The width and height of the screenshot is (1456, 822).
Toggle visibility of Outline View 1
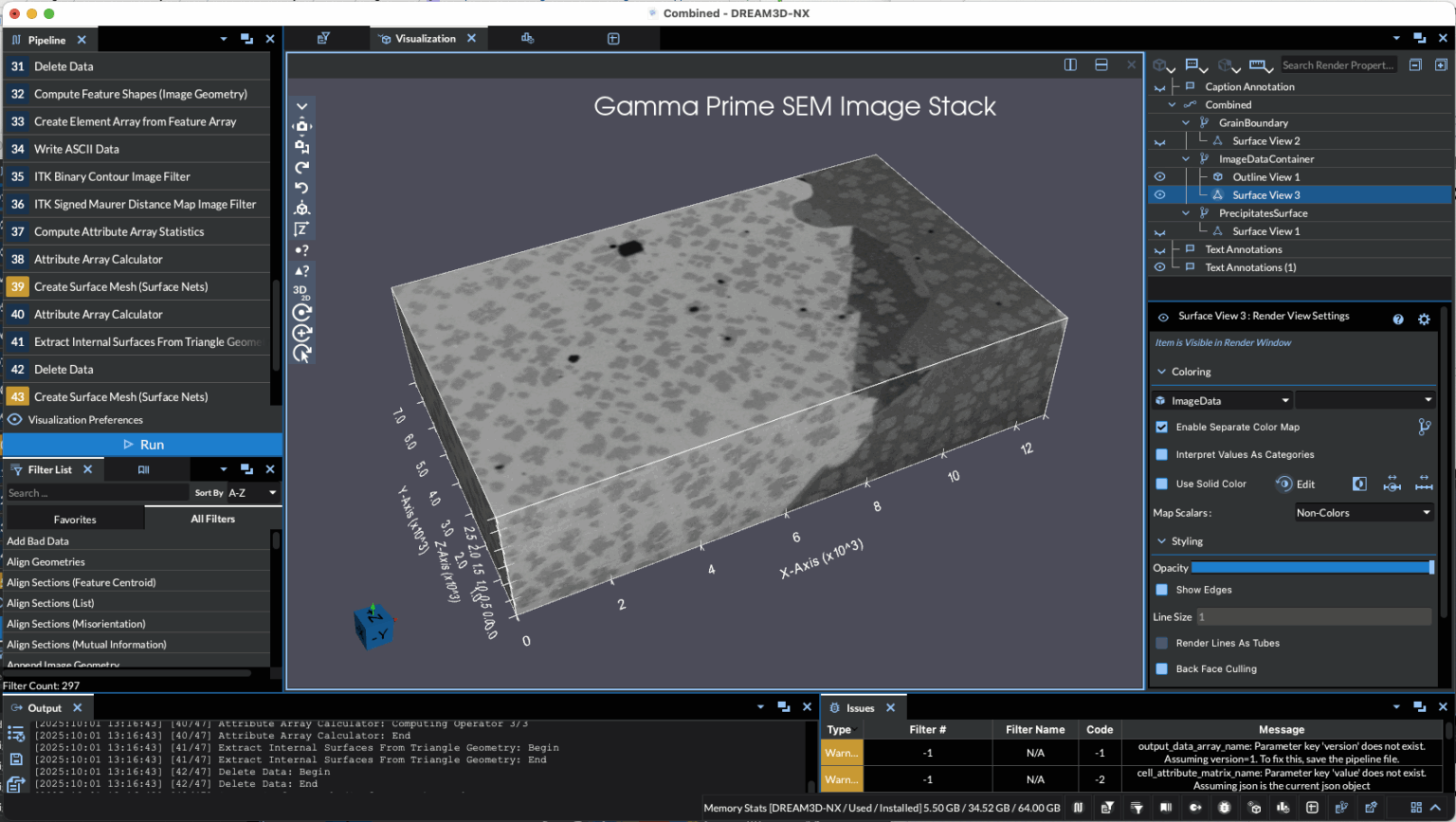pyautogui.click(x=1160, y=176)
